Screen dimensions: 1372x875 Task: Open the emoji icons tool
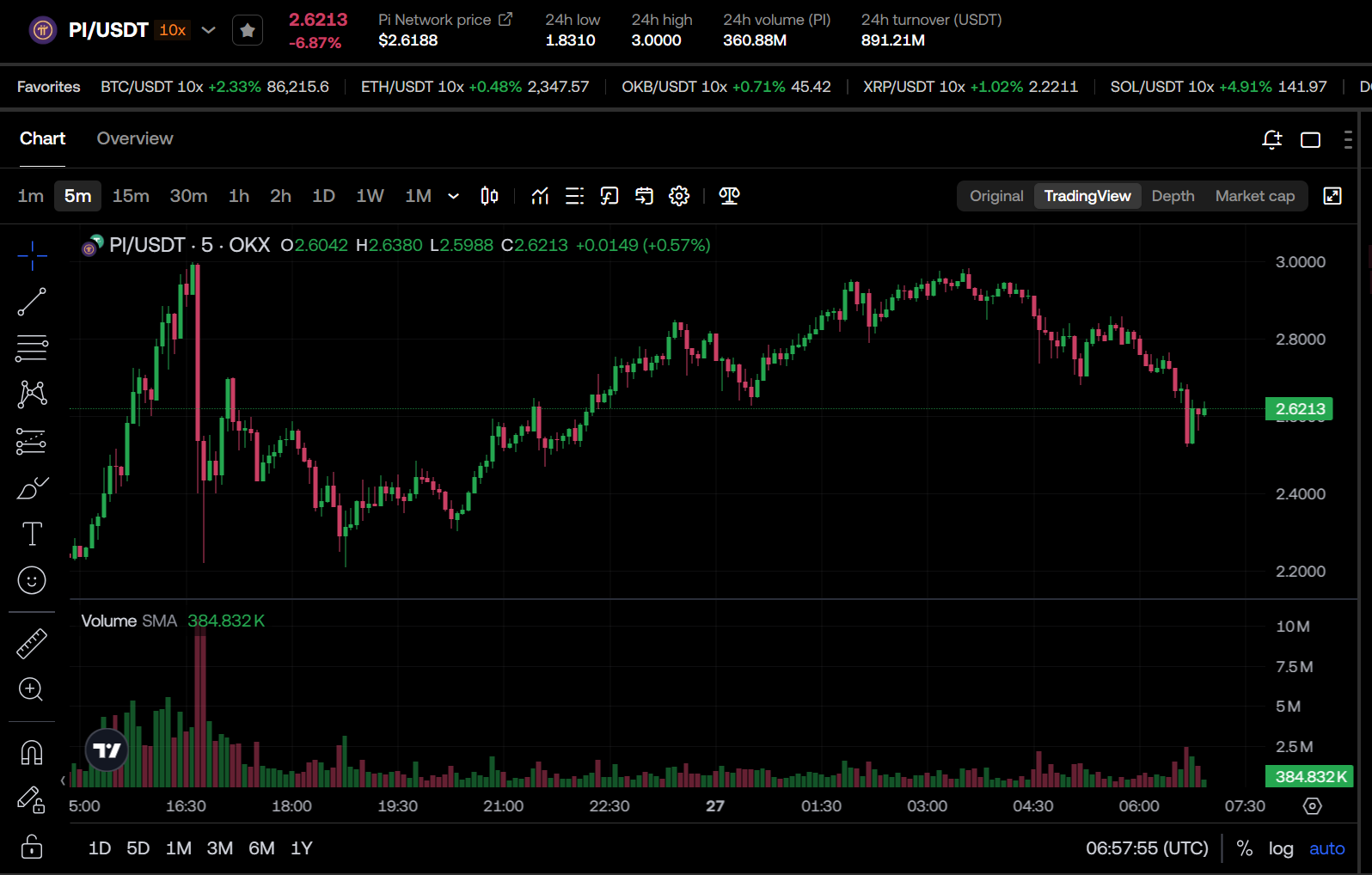click(32, 580)
